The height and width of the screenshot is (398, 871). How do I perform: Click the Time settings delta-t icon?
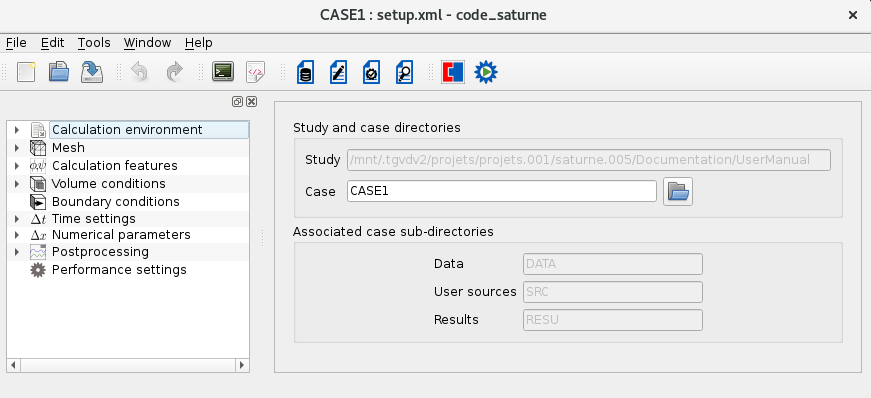38,218
